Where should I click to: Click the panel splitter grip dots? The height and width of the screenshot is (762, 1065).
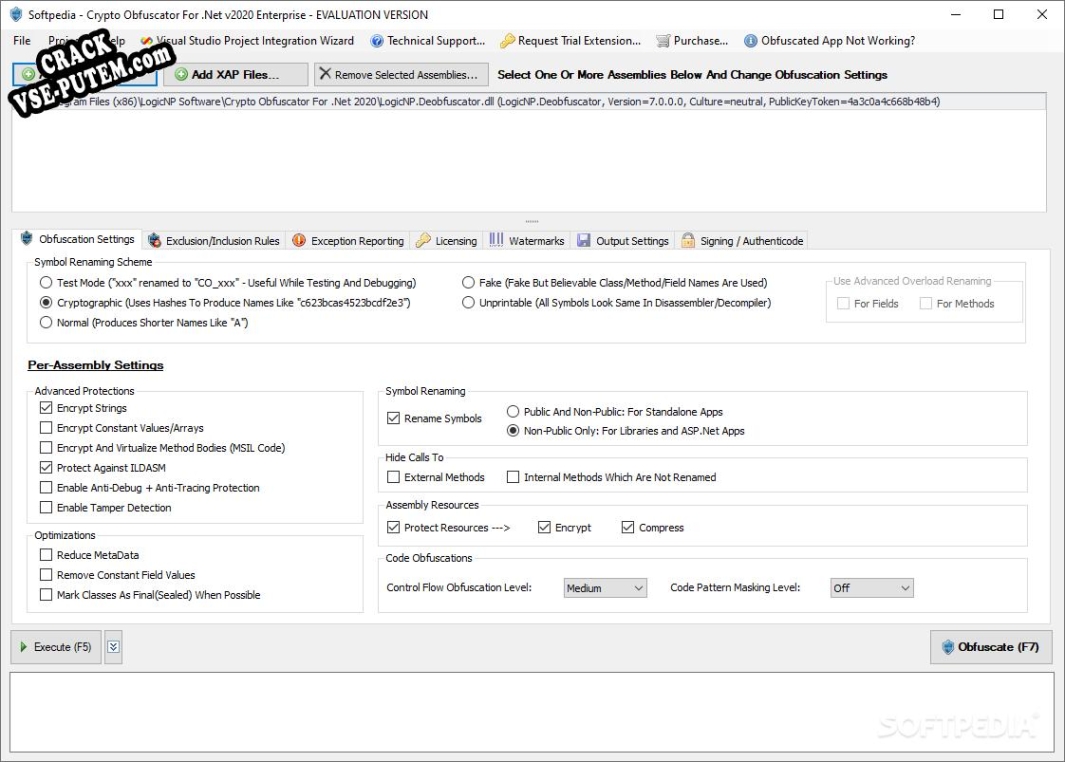[532, 221]
